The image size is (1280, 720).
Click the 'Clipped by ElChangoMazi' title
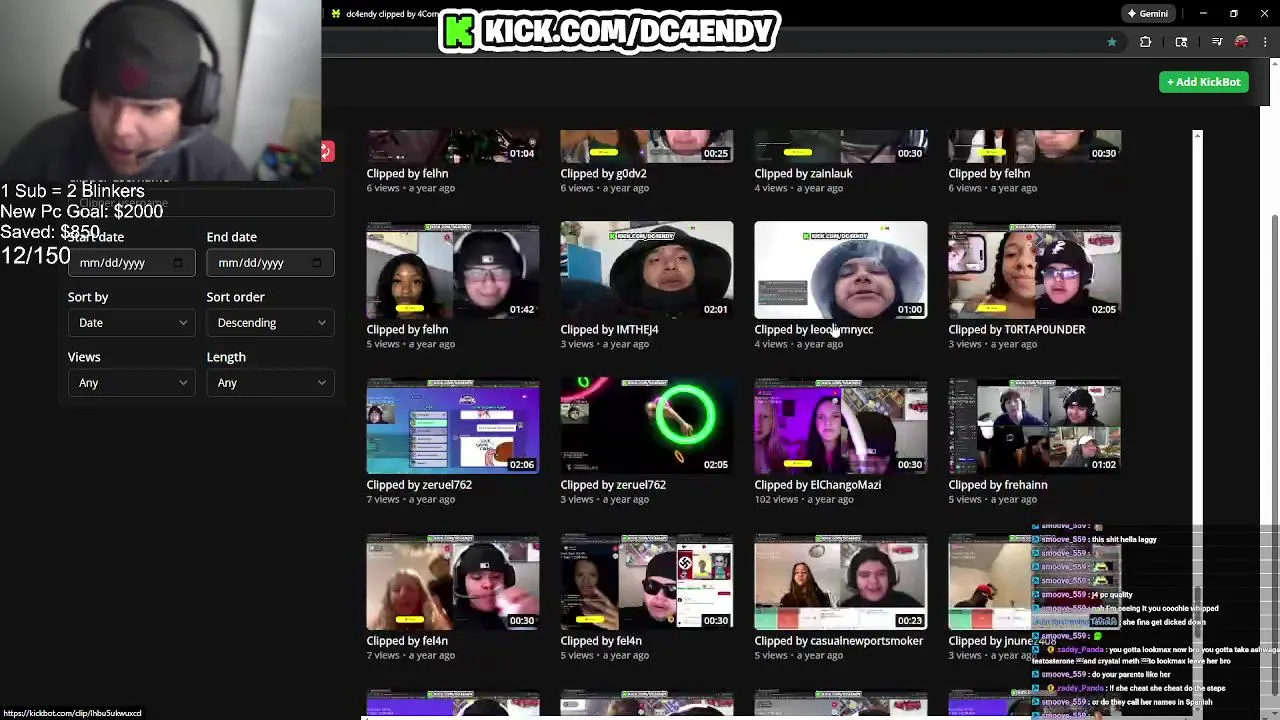tap(817, 485)
